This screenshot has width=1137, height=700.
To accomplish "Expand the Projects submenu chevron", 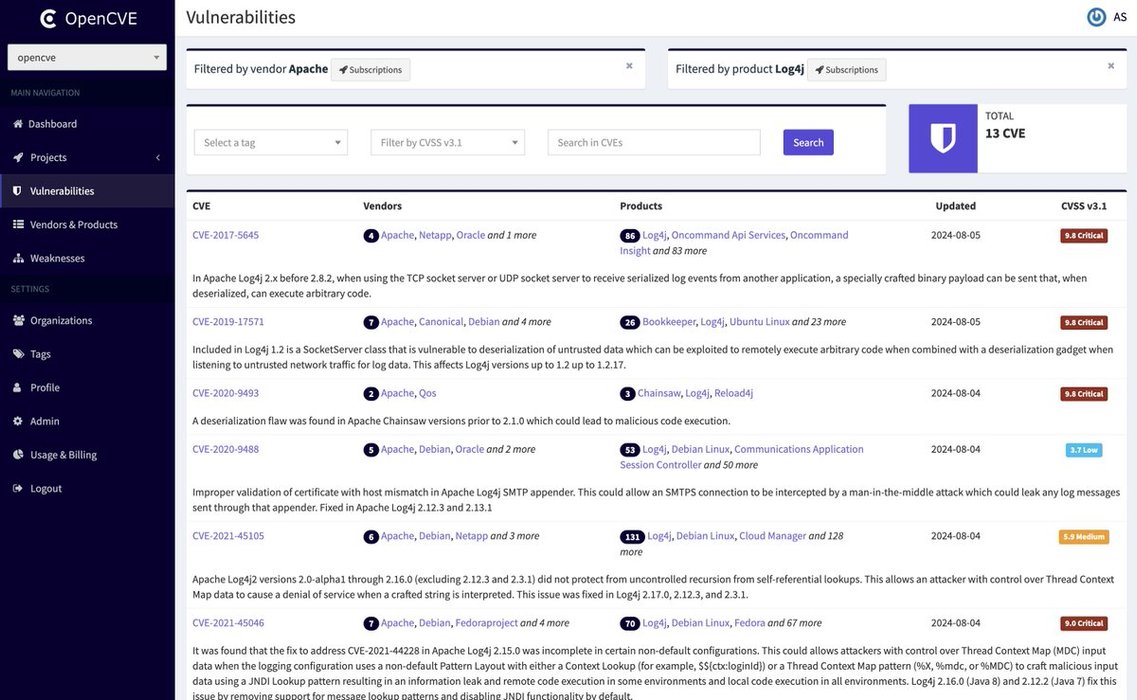I will [157, 157].
